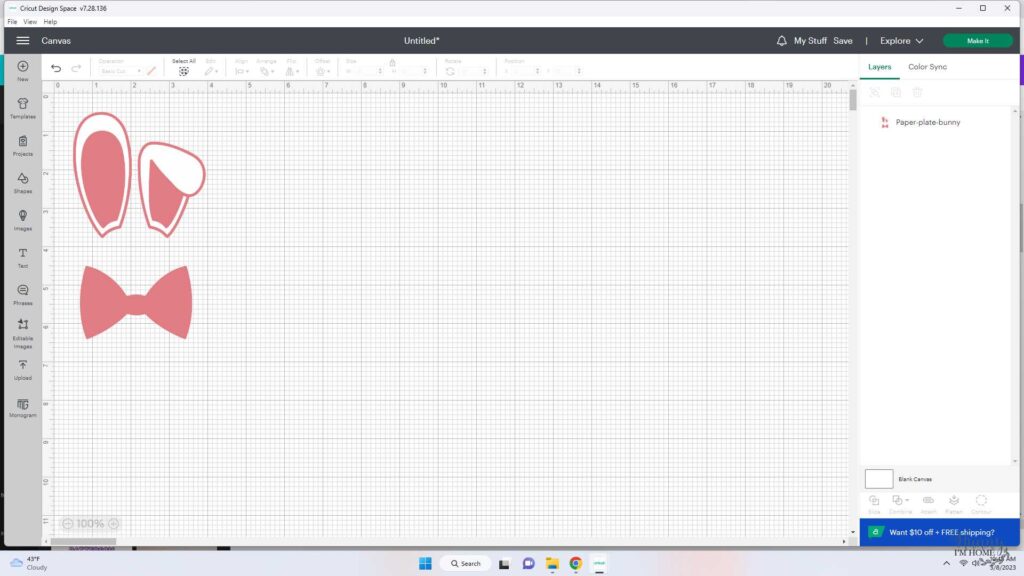This screenshot has height=576, width=1024.
Task: Click the operation pen color swatch
Action: click(x=152, y=71)
